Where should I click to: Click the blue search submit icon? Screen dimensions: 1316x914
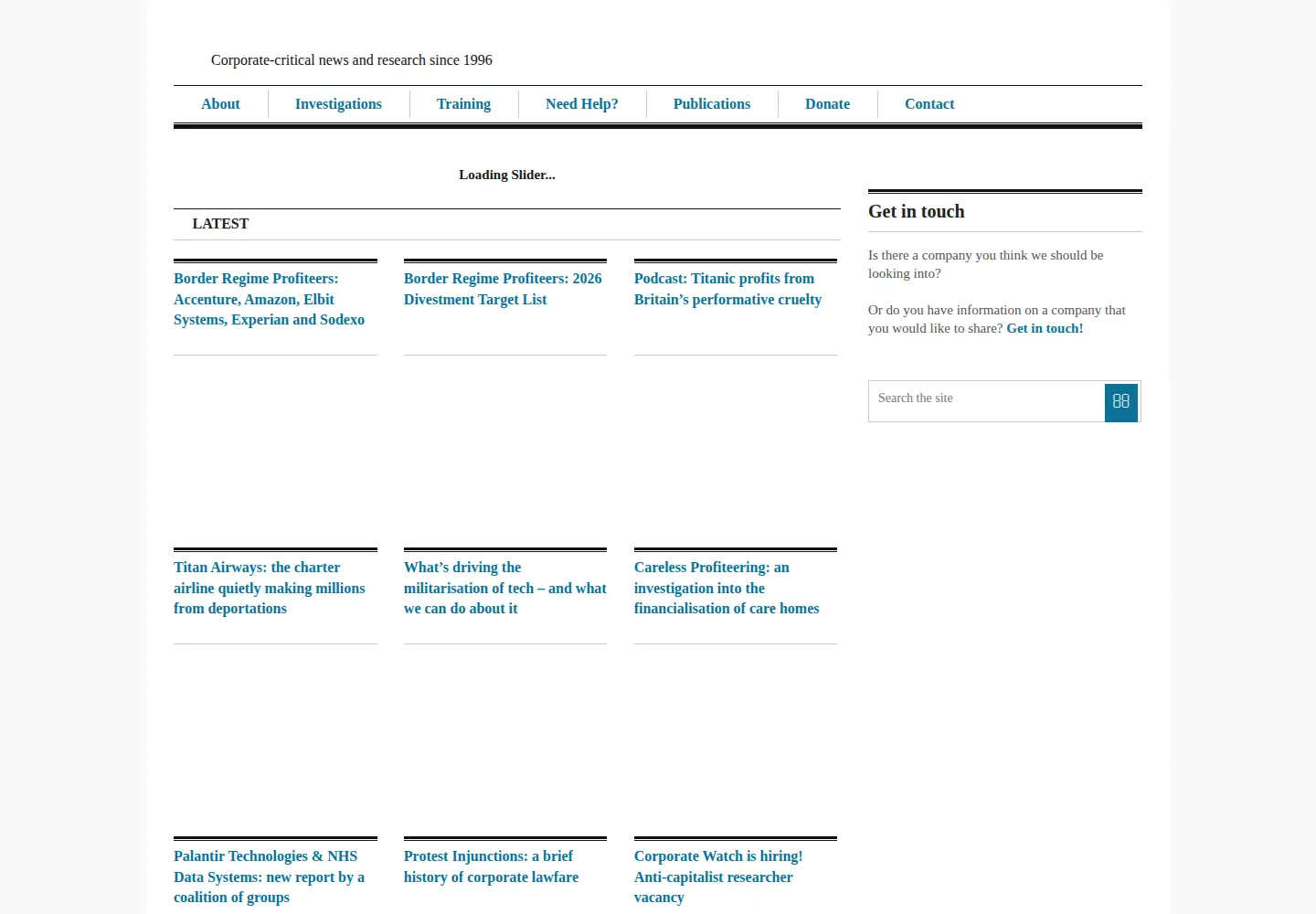click(1121, 402)
